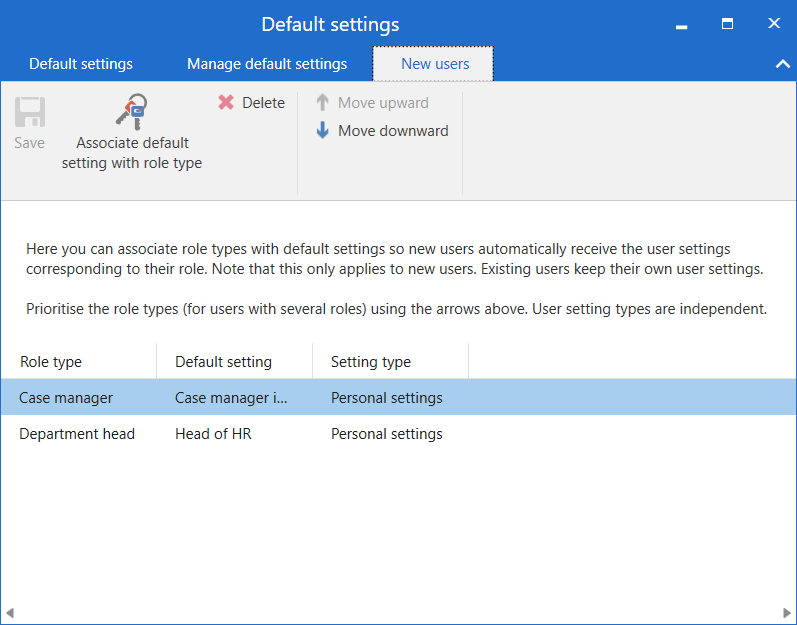Click the Move downward label
Image resolution: width=797 pixels, height=625 pixels.
click(393, 131)
